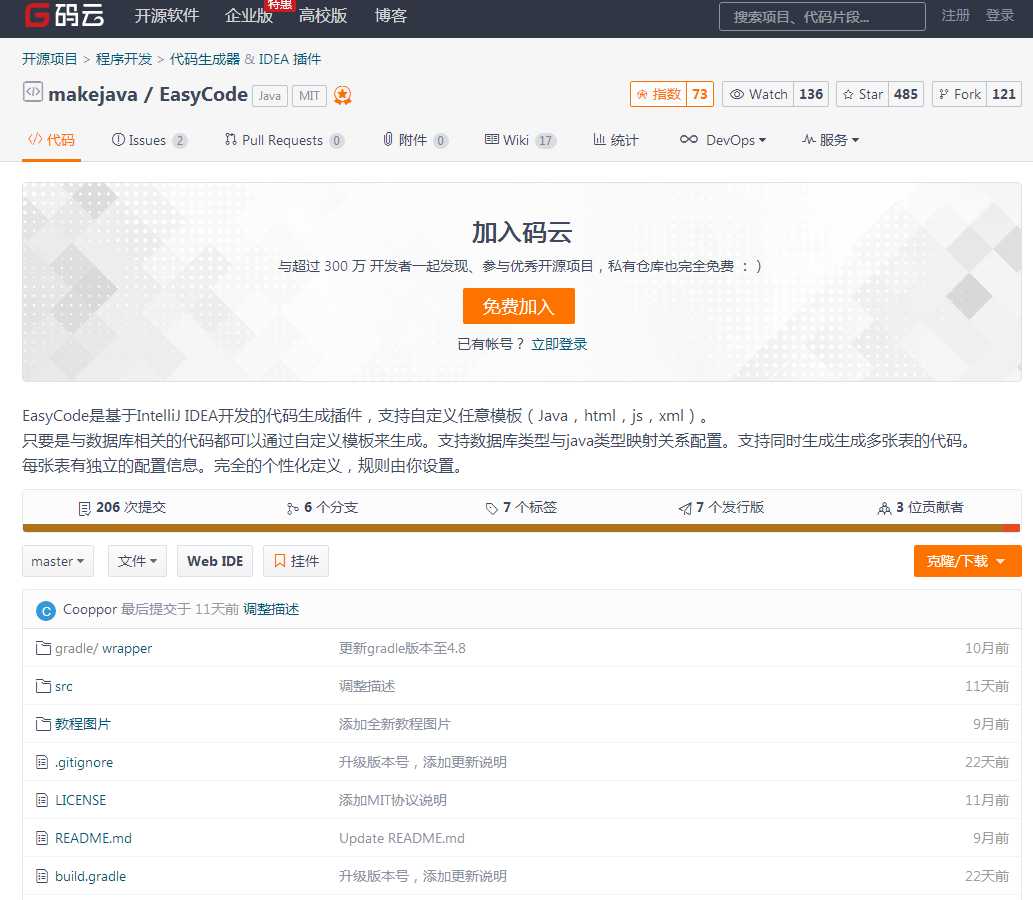The height and width of the screenshot is (900, 1033).
Task: Open the 附件 tab
Action: (x=416, y=140)
